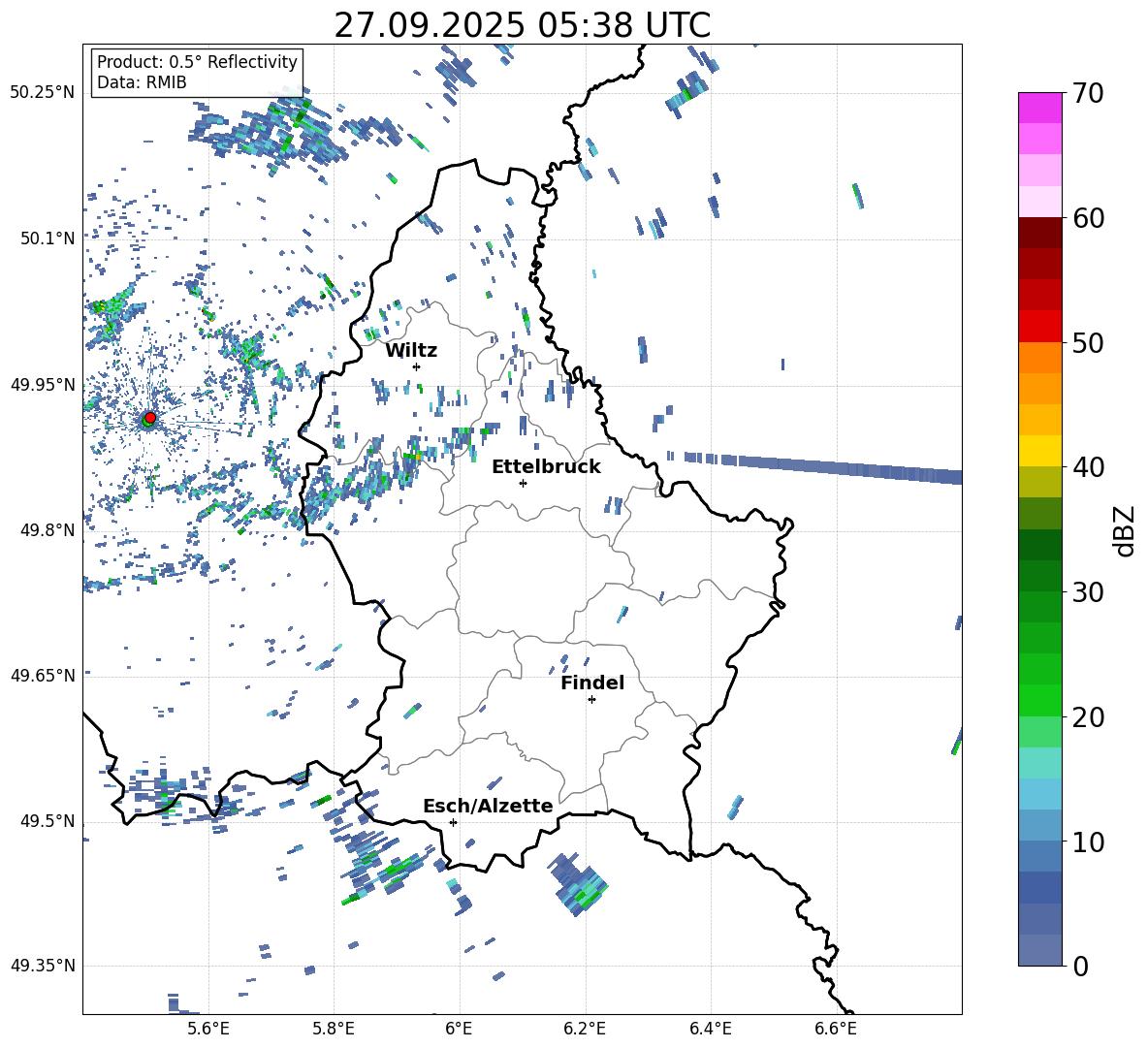Click the 50 tick on the colorbar
The image size is (1148, 1048).
[x=1089, y=343]
